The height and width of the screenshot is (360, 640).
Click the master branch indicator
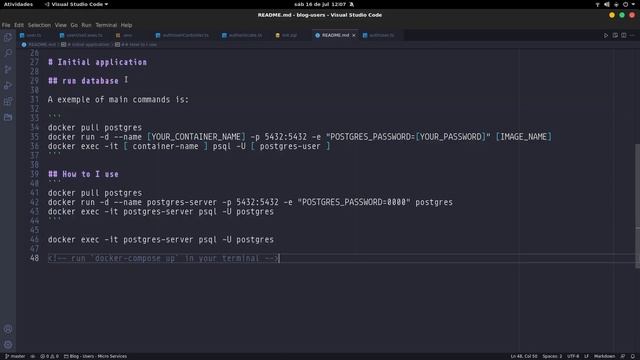[15, 356]
